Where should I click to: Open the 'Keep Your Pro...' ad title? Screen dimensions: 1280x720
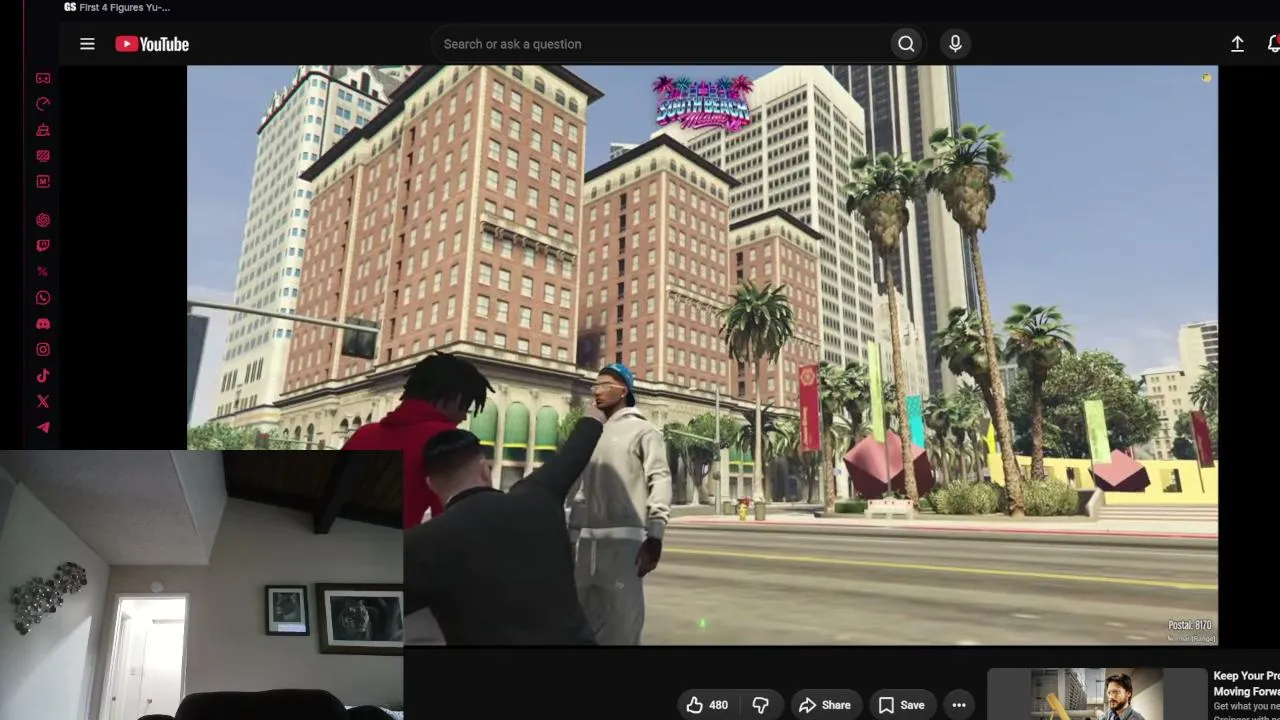point(1246,683)
